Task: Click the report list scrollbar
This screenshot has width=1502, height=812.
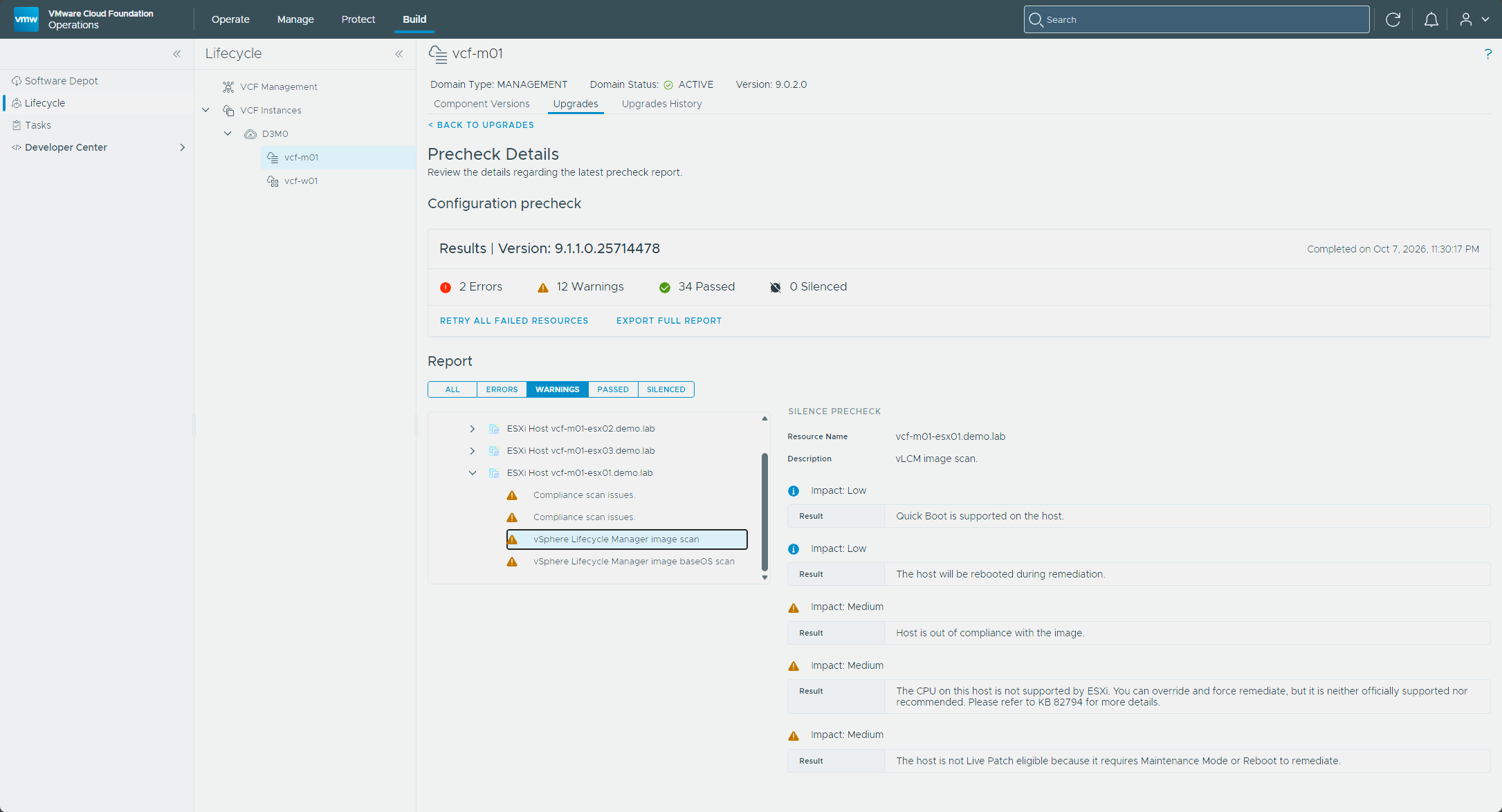Action: pyautogui.click(x=764, y=511)
